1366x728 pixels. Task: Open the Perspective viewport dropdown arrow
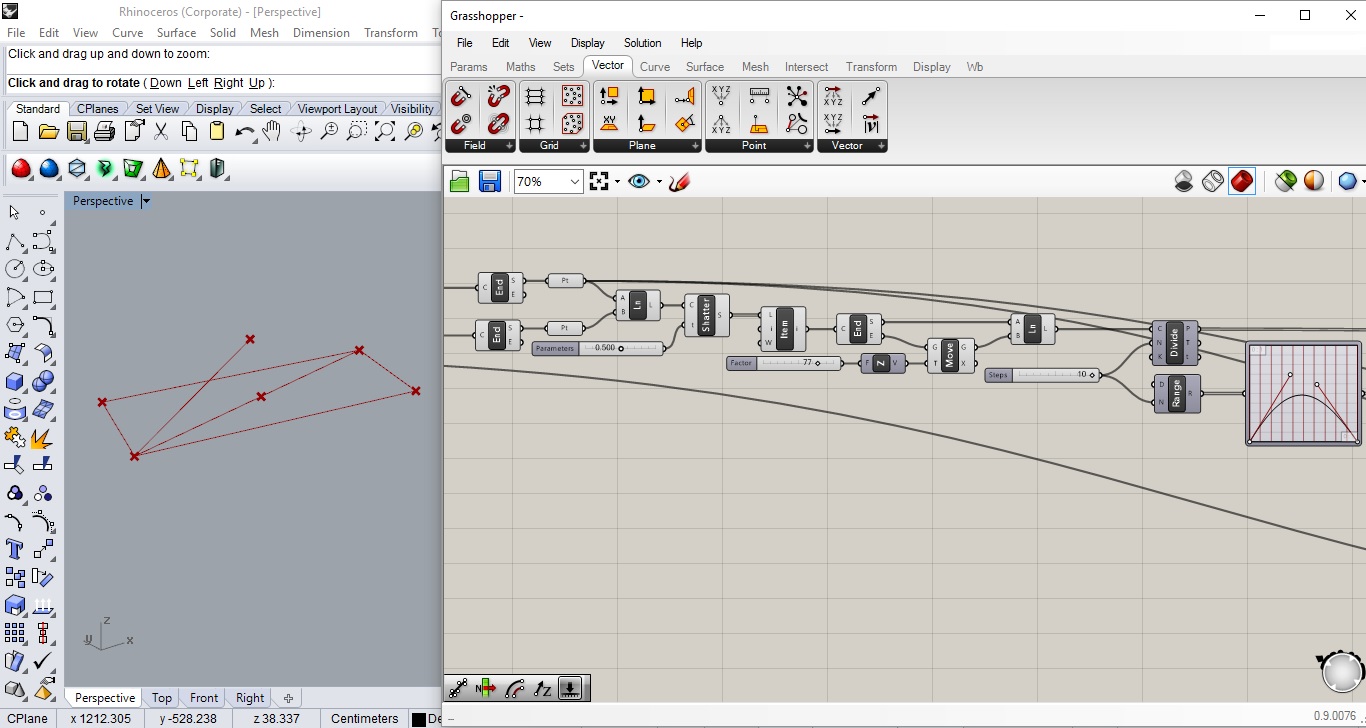coord(146,201)
